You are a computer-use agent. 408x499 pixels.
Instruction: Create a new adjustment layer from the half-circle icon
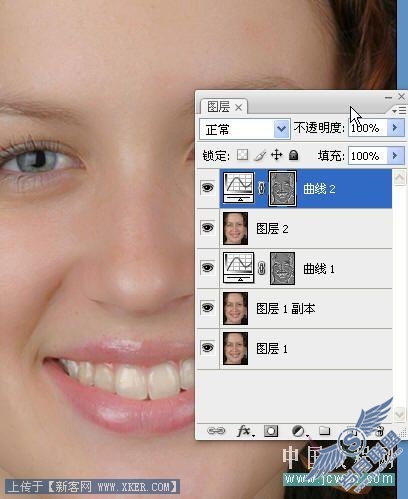pos(299,431)
